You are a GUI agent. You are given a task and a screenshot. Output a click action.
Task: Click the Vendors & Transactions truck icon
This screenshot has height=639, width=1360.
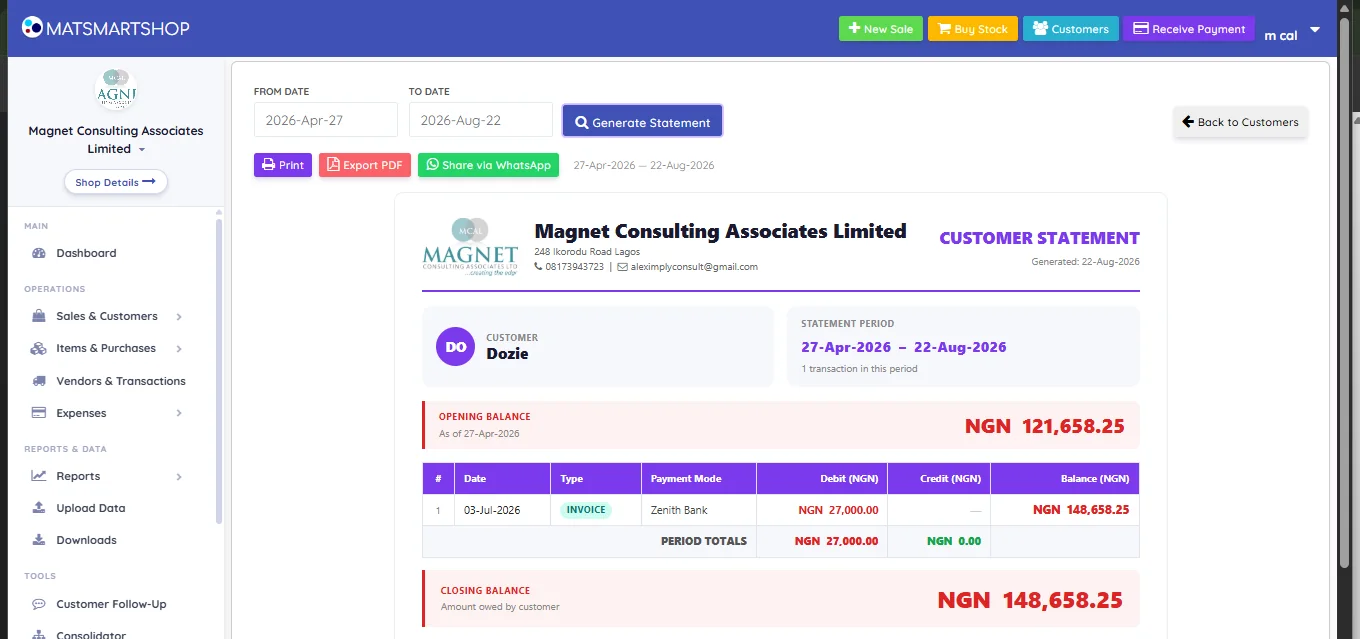point(39,381)
